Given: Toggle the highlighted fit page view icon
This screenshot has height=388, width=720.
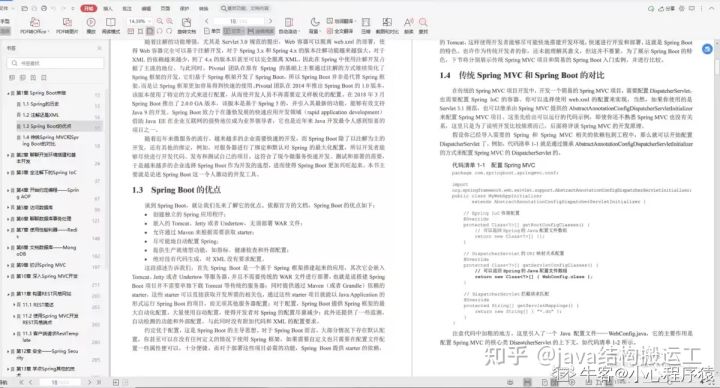Looking at the screenshot, I should 150,31.
